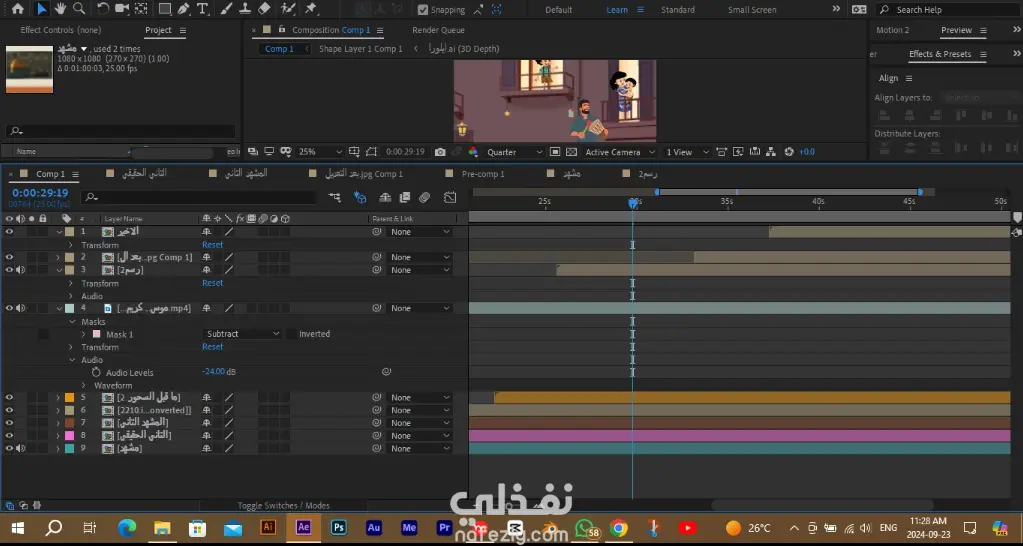Image resolution: width=1023 pixels, height=546 pixels.
Task: Open the Graph Editor icon in timeline
Action: (x=450, y=197)
